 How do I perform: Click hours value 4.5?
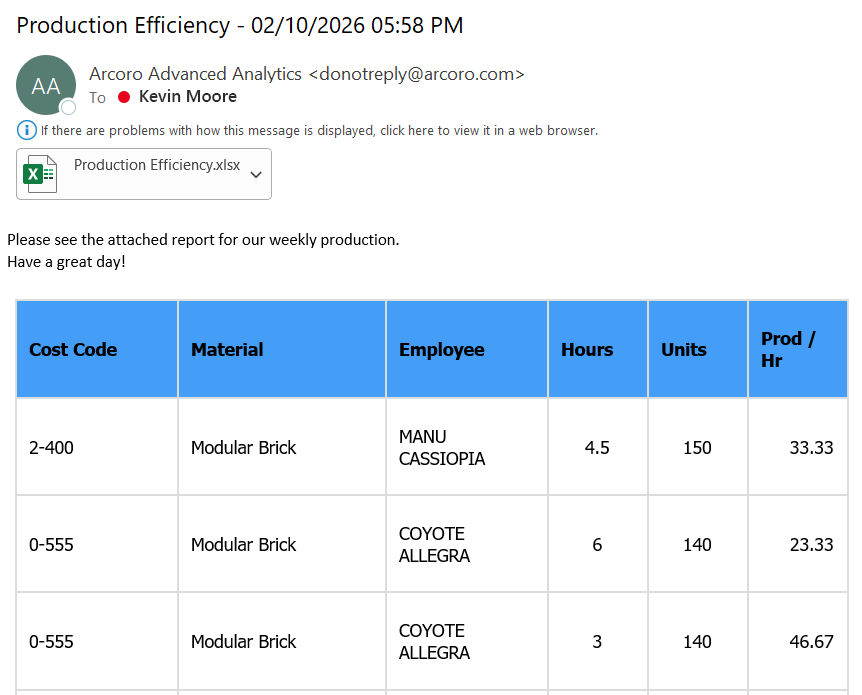pyautogui.click(x=596, y=448)
